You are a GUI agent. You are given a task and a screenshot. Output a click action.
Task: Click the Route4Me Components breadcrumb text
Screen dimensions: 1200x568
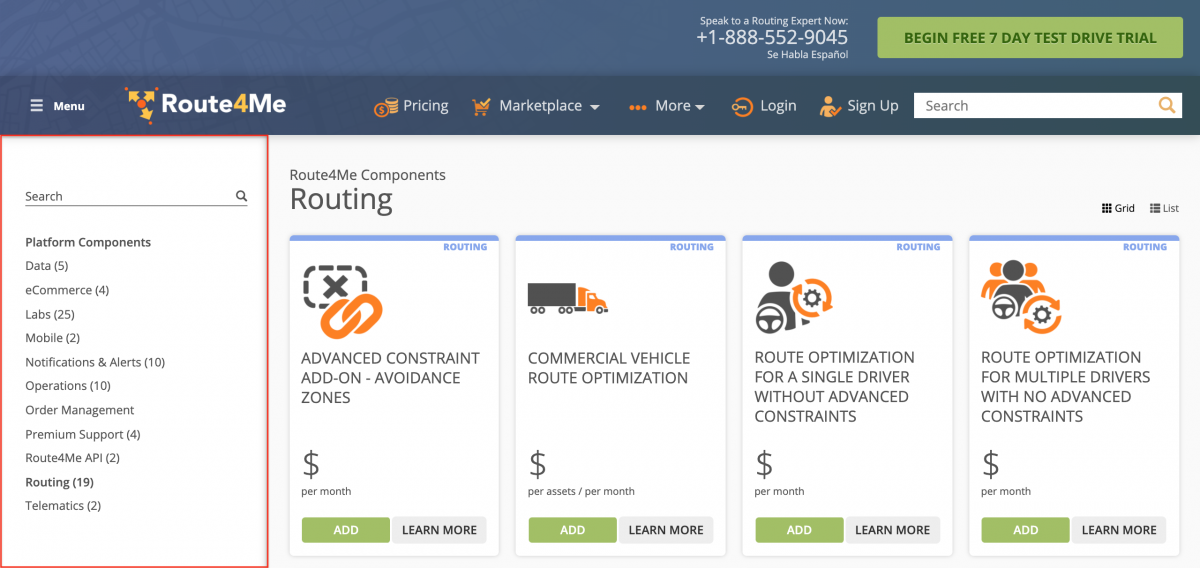coord(368,175)
